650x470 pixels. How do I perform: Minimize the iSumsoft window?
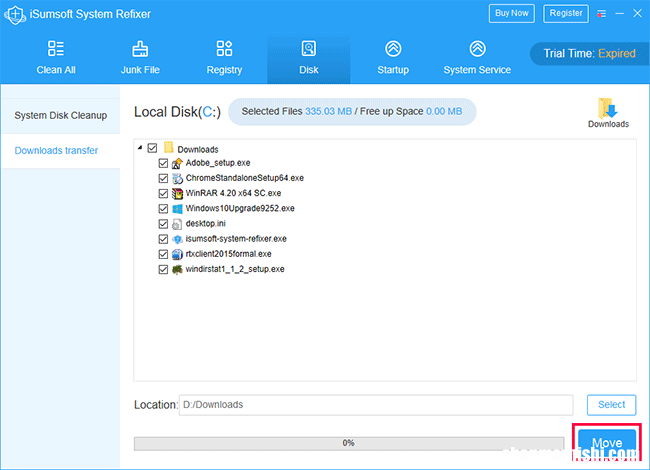[x=619, y=14]
